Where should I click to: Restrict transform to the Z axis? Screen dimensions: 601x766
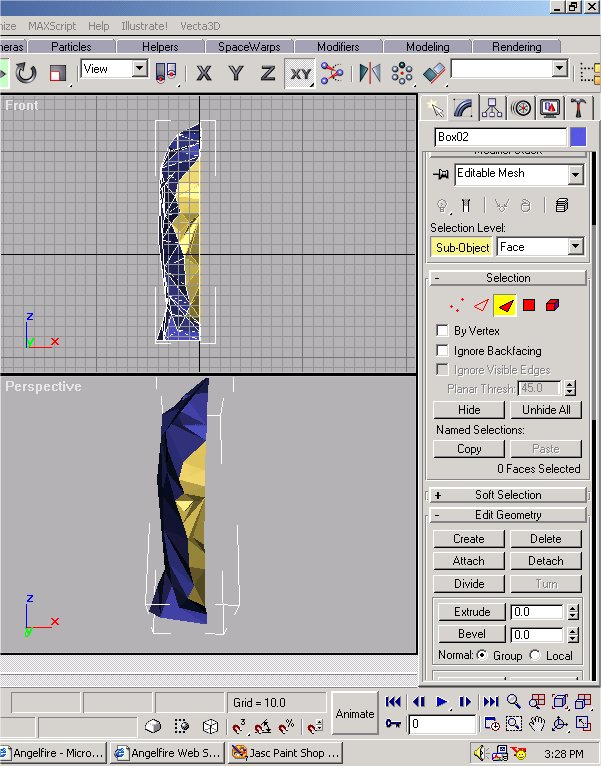coord(267,72)
